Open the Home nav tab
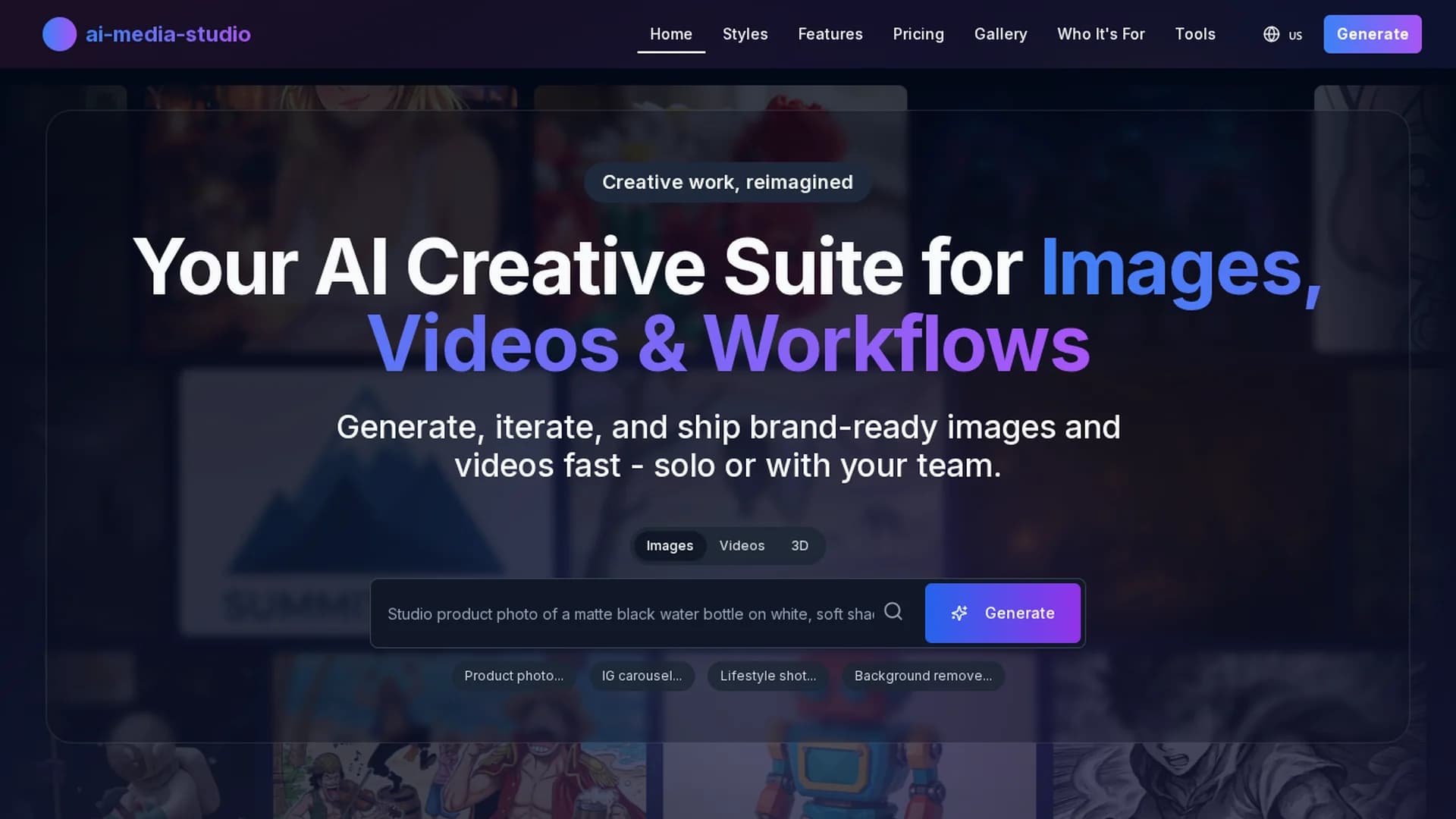 (x=671, y=34)
